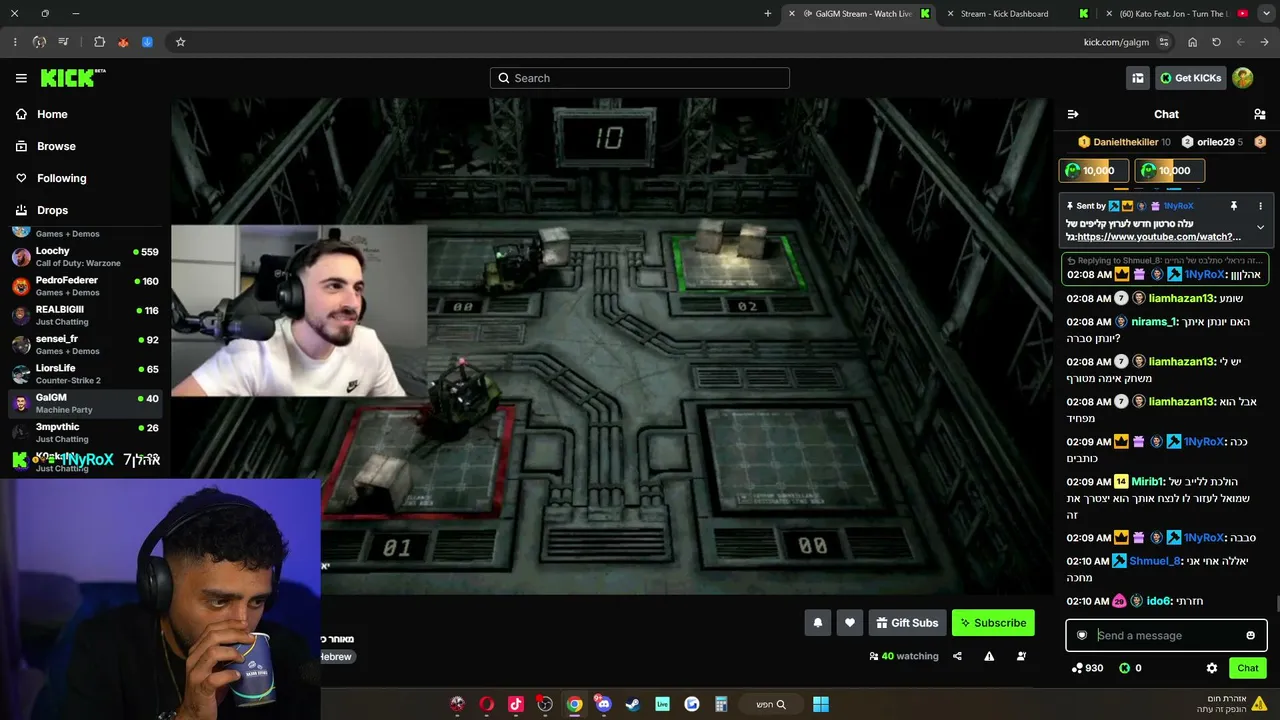Click username Miribi1 in chat
Screen dimensions: 1280x720
[1148, 482]
